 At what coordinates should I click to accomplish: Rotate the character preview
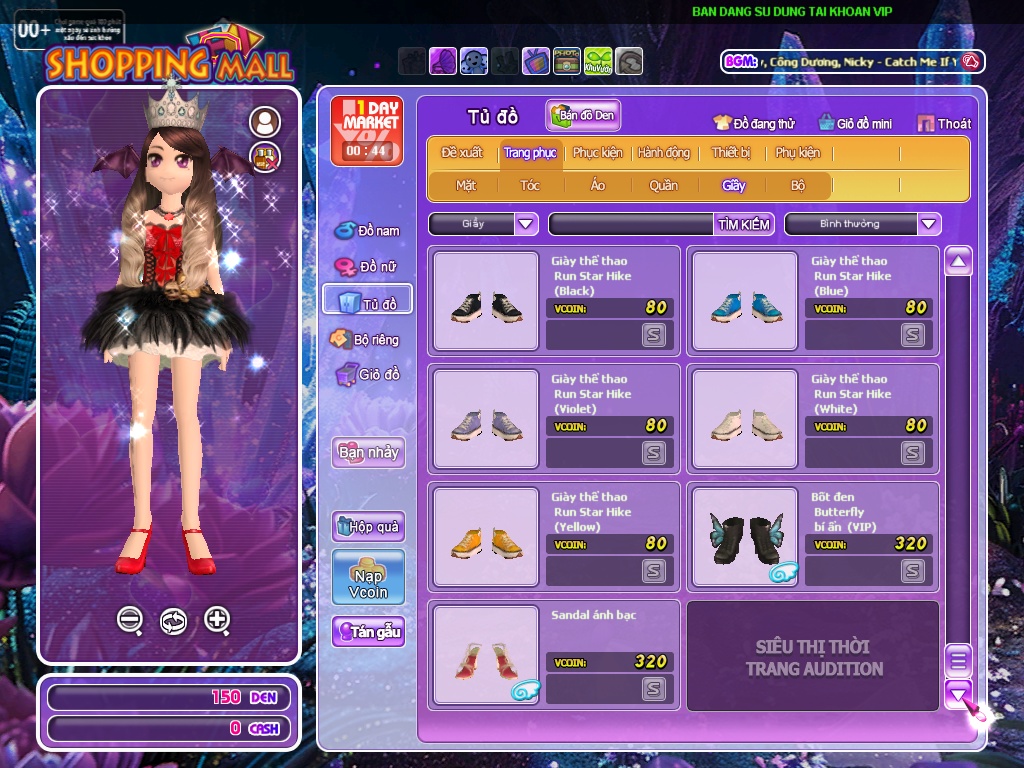click(x=173, y=621)
